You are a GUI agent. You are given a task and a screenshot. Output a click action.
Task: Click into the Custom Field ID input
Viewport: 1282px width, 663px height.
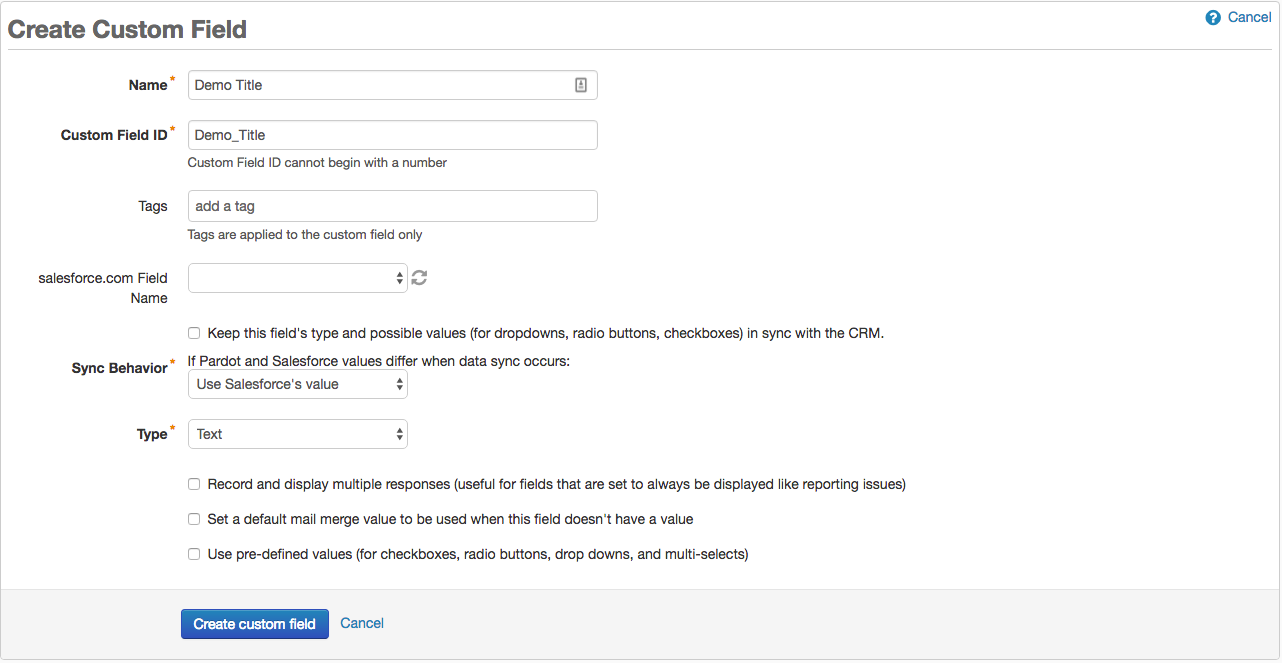click(393, 135)
